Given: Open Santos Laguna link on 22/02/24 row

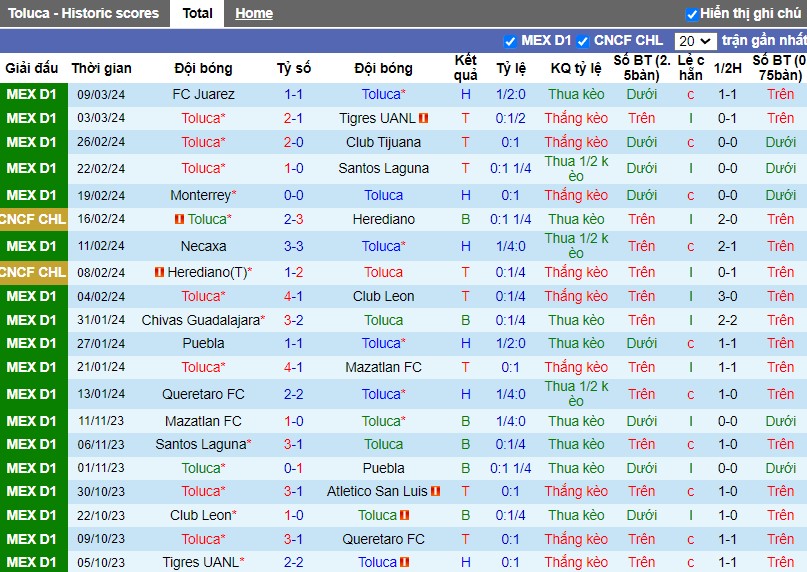Looking at the screenshot, I should coord(383,168).
